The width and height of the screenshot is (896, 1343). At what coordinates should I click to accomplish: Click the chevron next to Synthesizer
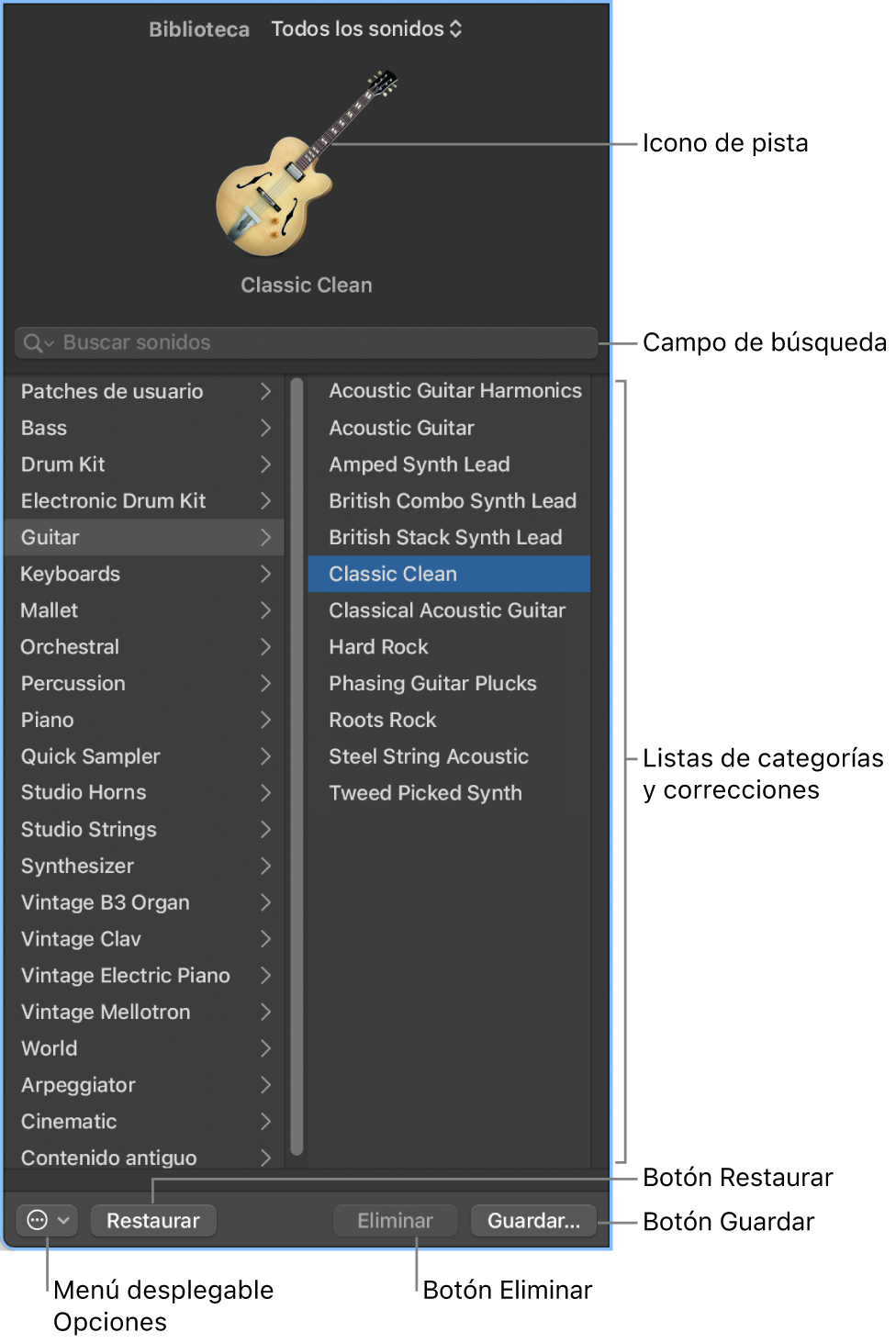[265, 866]
